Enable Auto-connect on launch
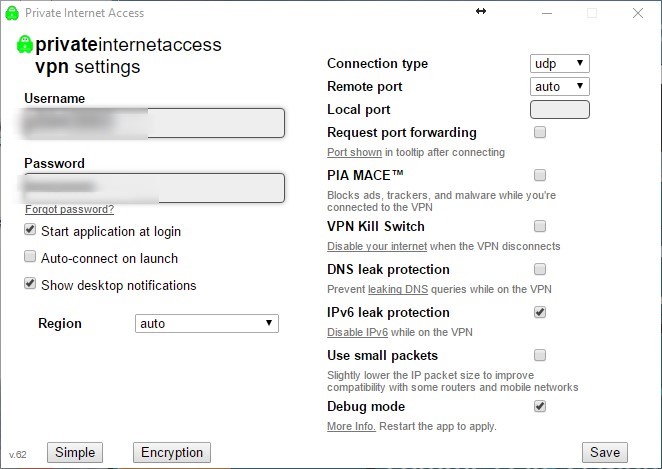The height and width of the screenshot is (469, 662). point(30,256)
